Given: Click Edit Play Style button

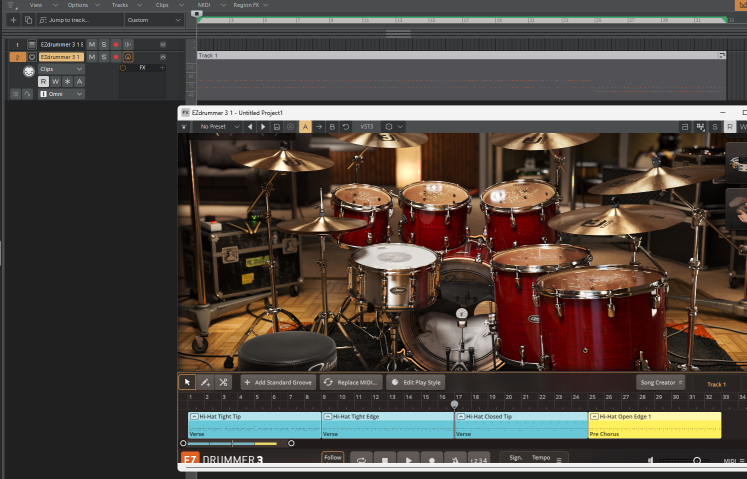Looking at the screenshot, I should point(415,382).
